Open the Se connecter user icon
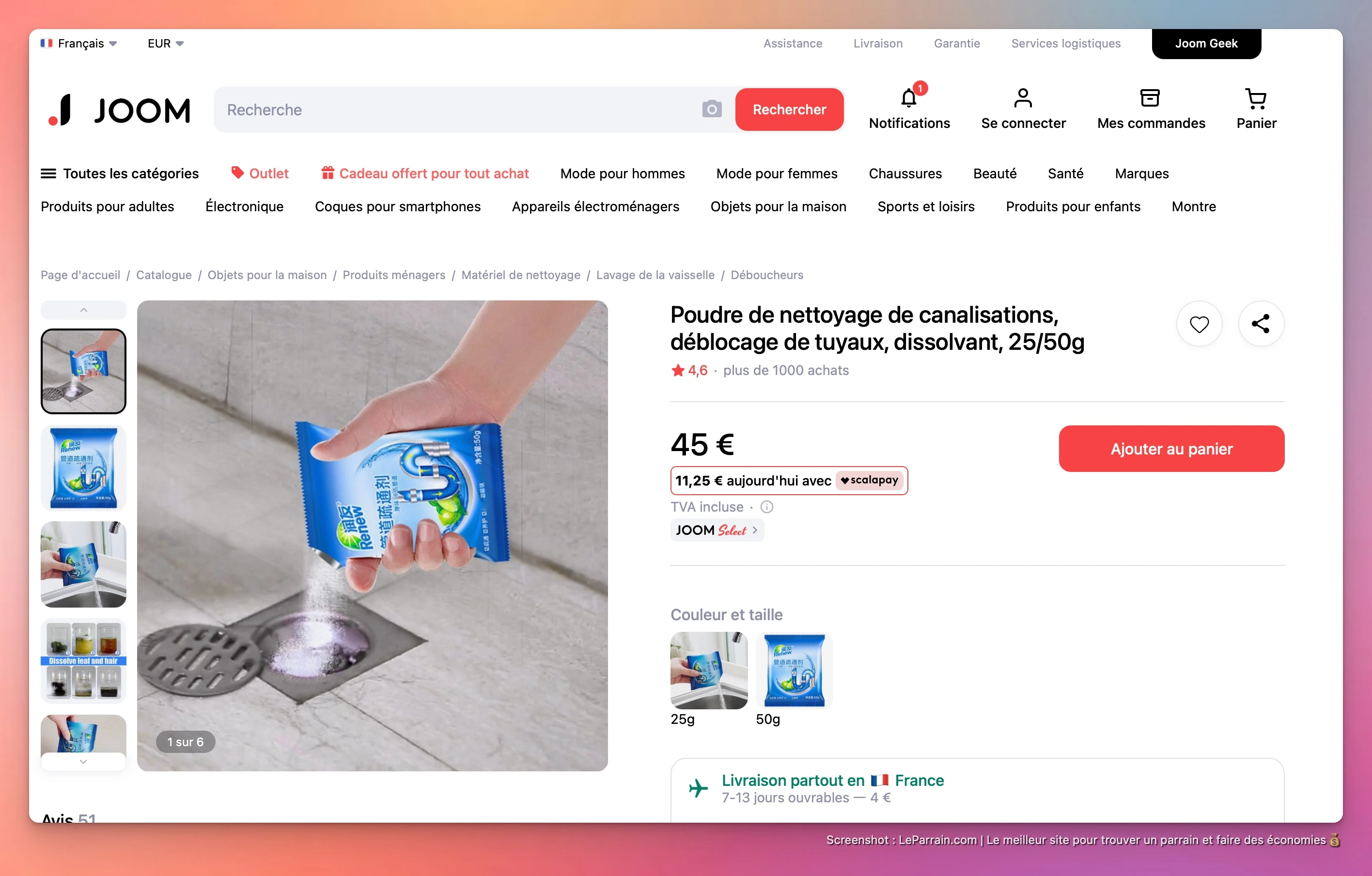This screenshot has height=876, width=1372. point(1023,98)
